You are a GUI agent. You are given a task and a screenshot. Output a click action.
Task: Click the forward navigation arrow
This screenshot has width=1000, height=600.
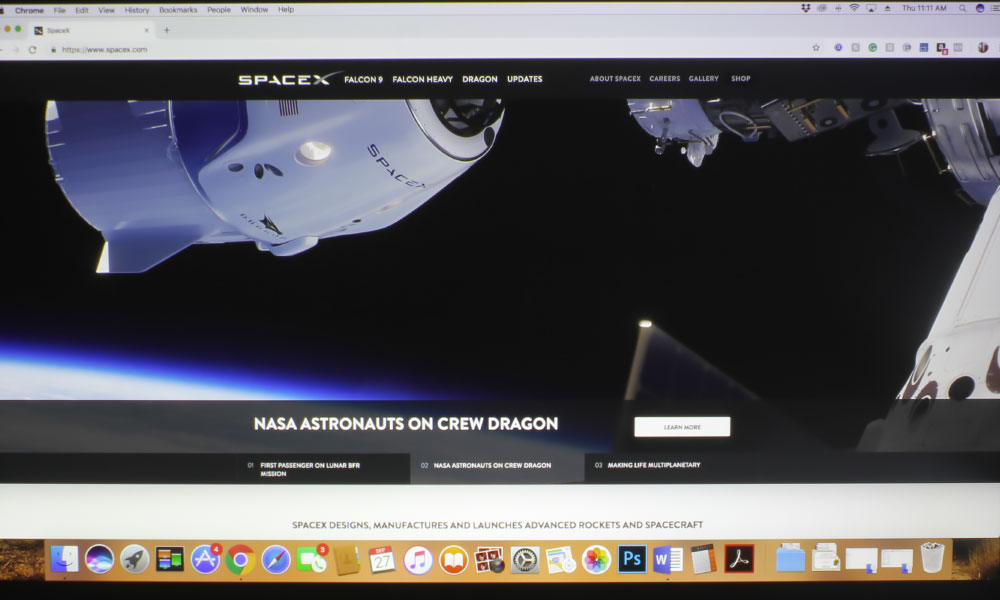pos(16,50)
